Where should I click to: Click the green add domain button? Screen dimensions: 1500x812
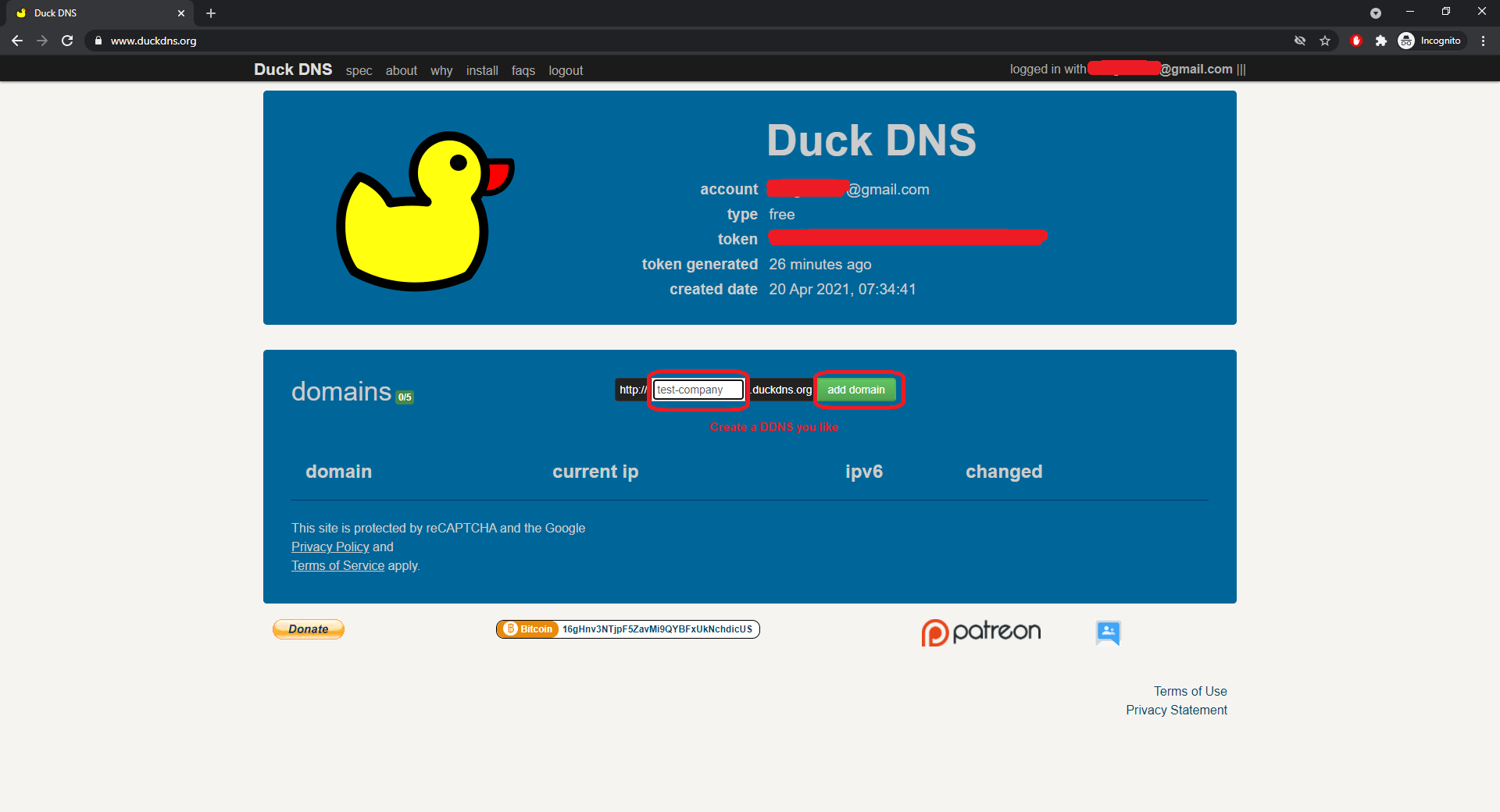[x=857, y=390]
